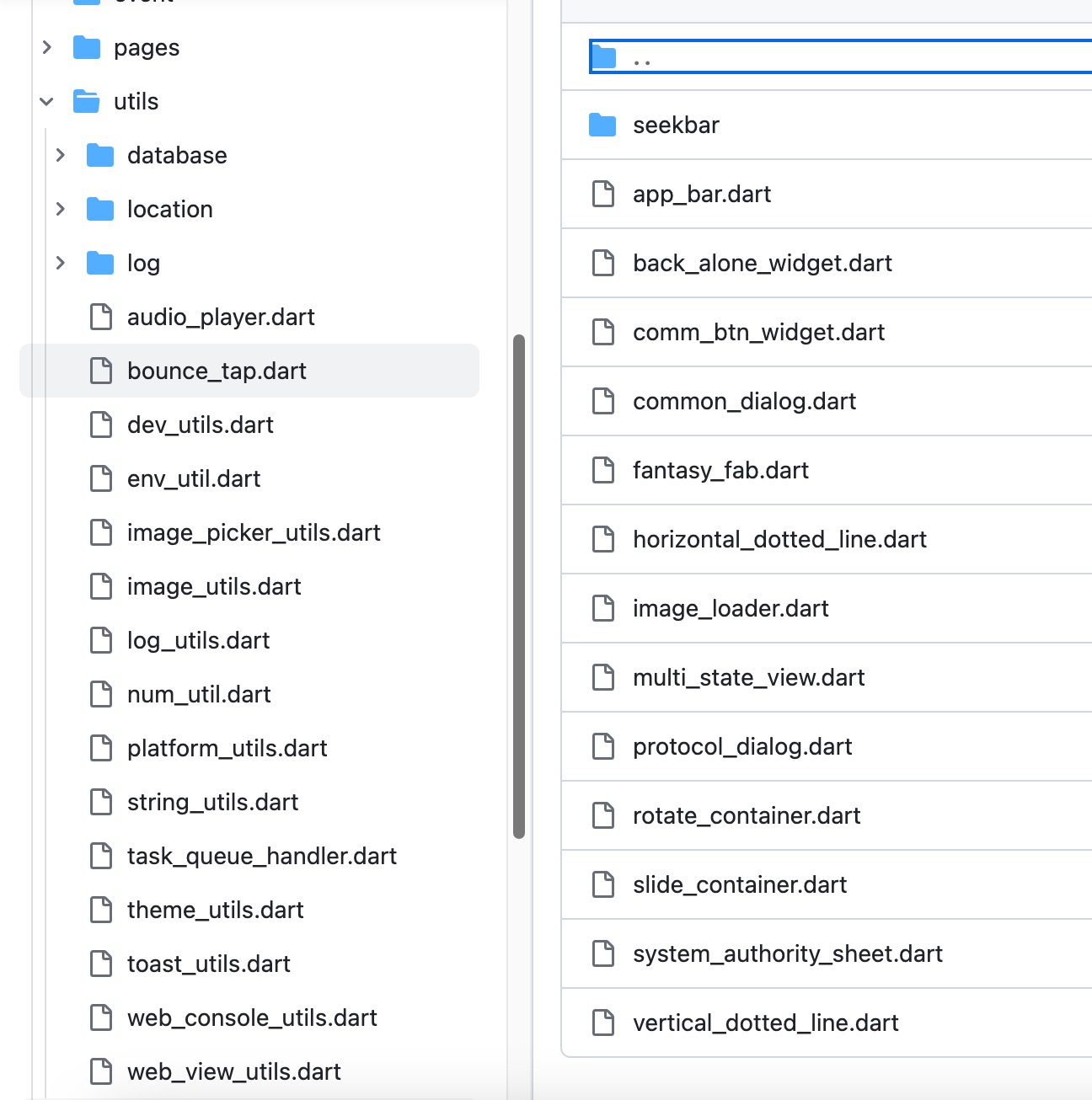The image size is (1092, 1100).
Task: Click file icon beside dev_utils.dart
Action: 101,425
